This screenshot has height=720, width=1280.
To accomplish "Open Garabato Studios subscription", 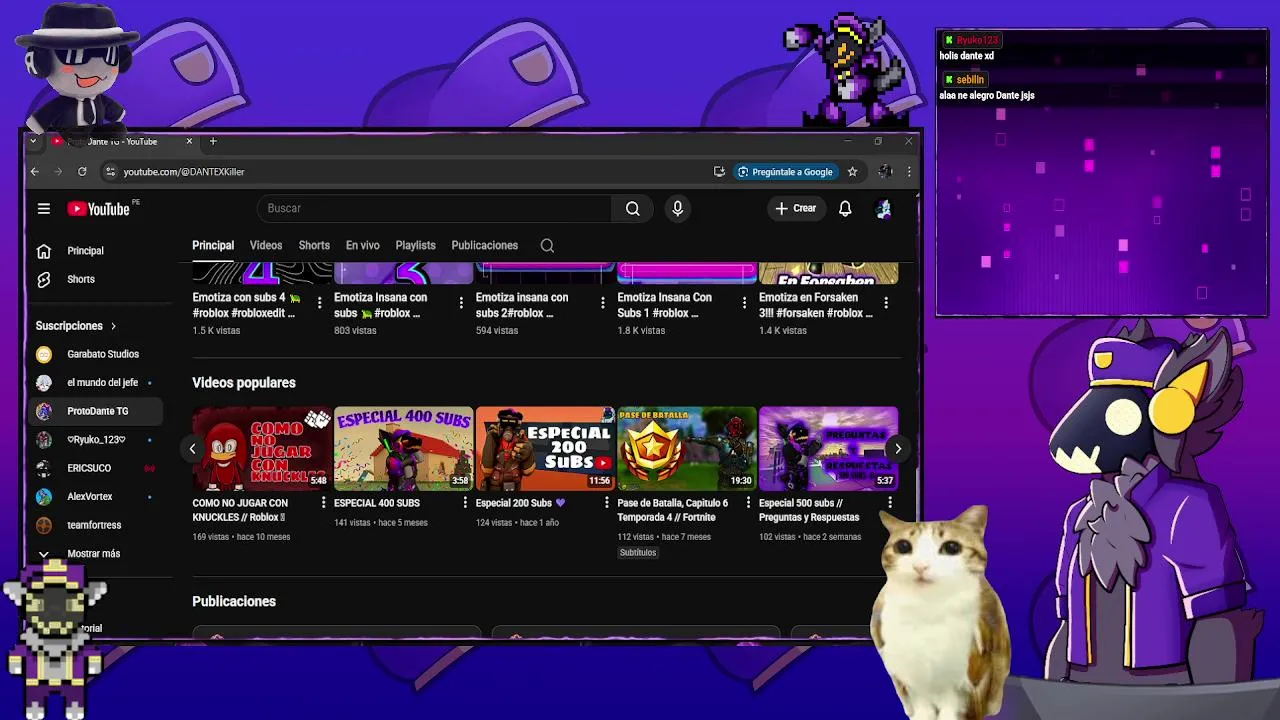I will [96, 354].
